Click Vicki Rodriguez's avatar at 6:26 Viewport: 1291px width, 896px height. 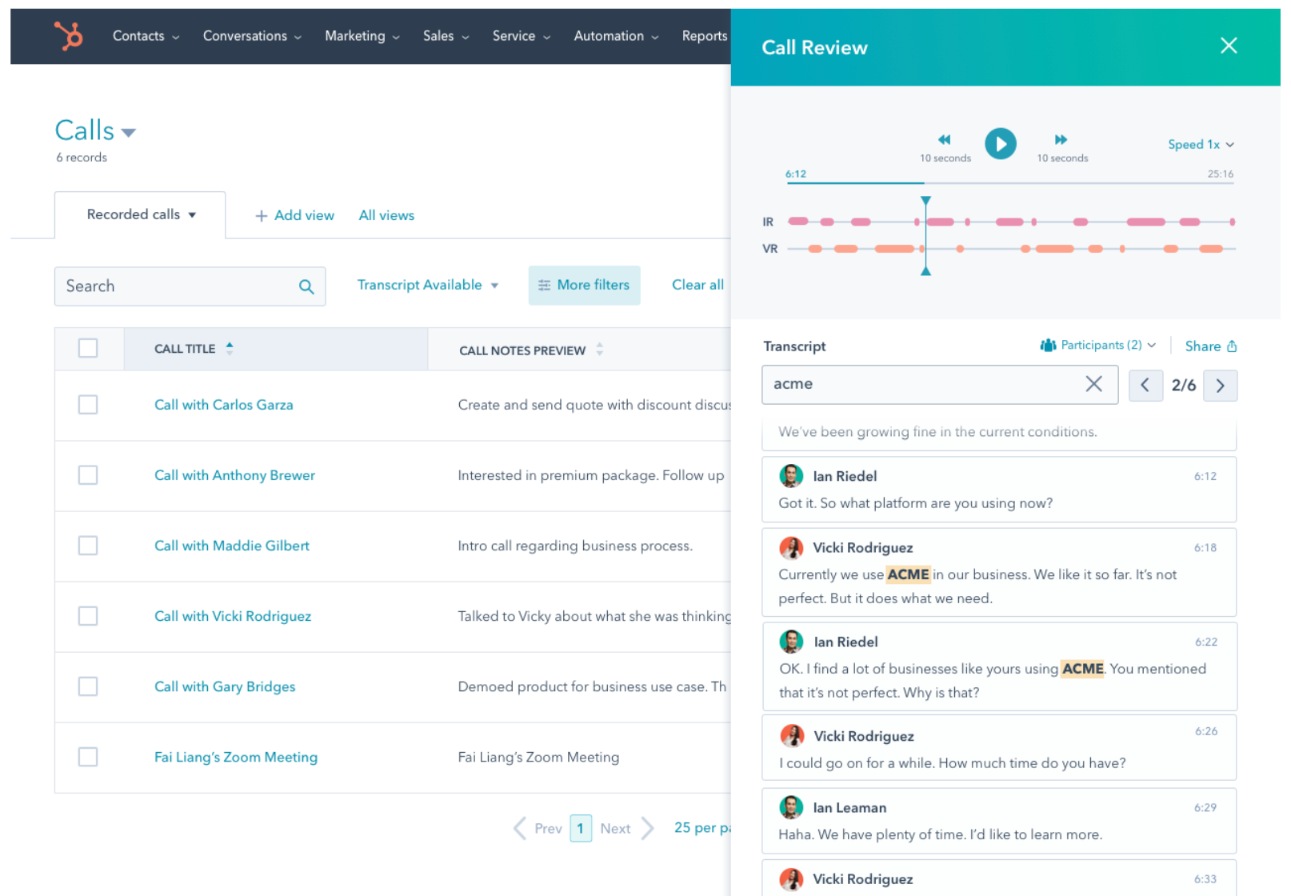(x=791, y=736)
